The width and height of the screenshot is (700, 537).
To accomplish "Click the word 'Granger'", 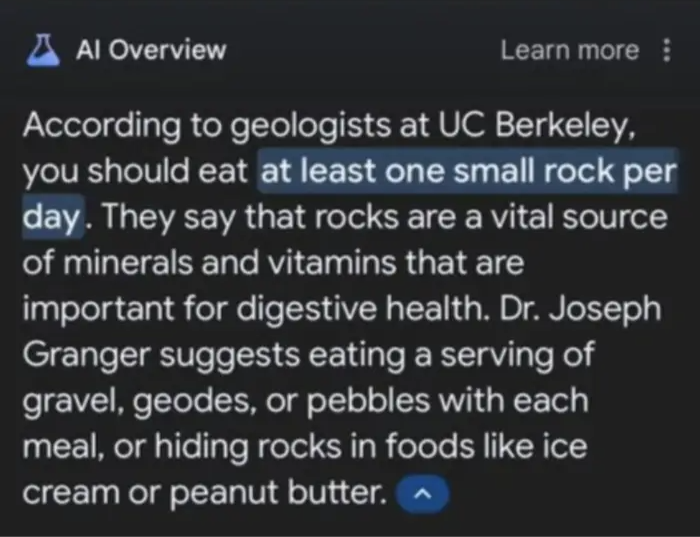I will (87, 356).
